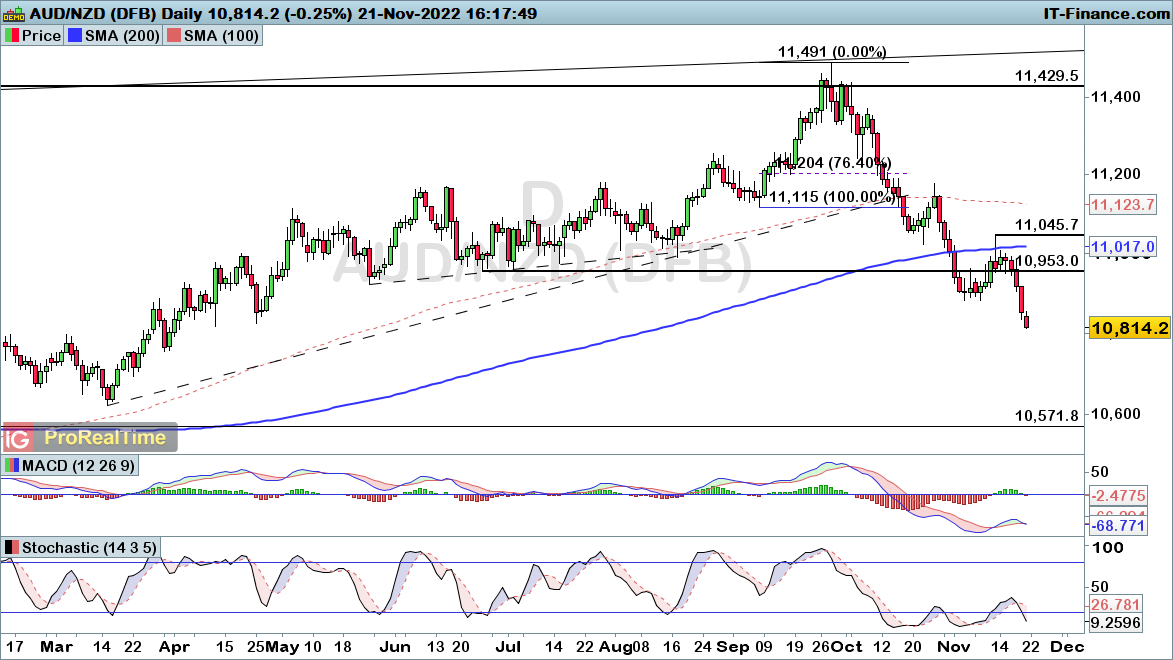This screenshot has width=1173, height=660.
Task: Click the 11,200 price axis label
Action: tap(1115, 174)
